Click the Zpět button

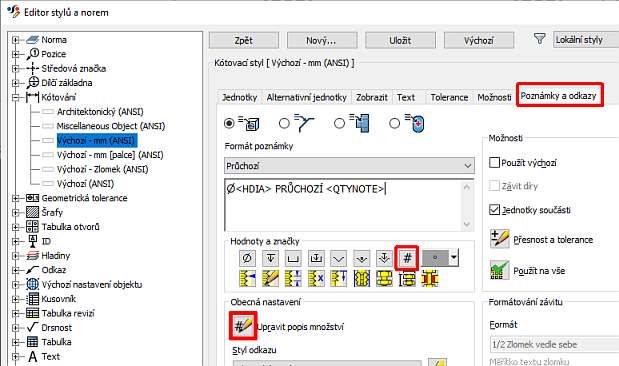244,40
